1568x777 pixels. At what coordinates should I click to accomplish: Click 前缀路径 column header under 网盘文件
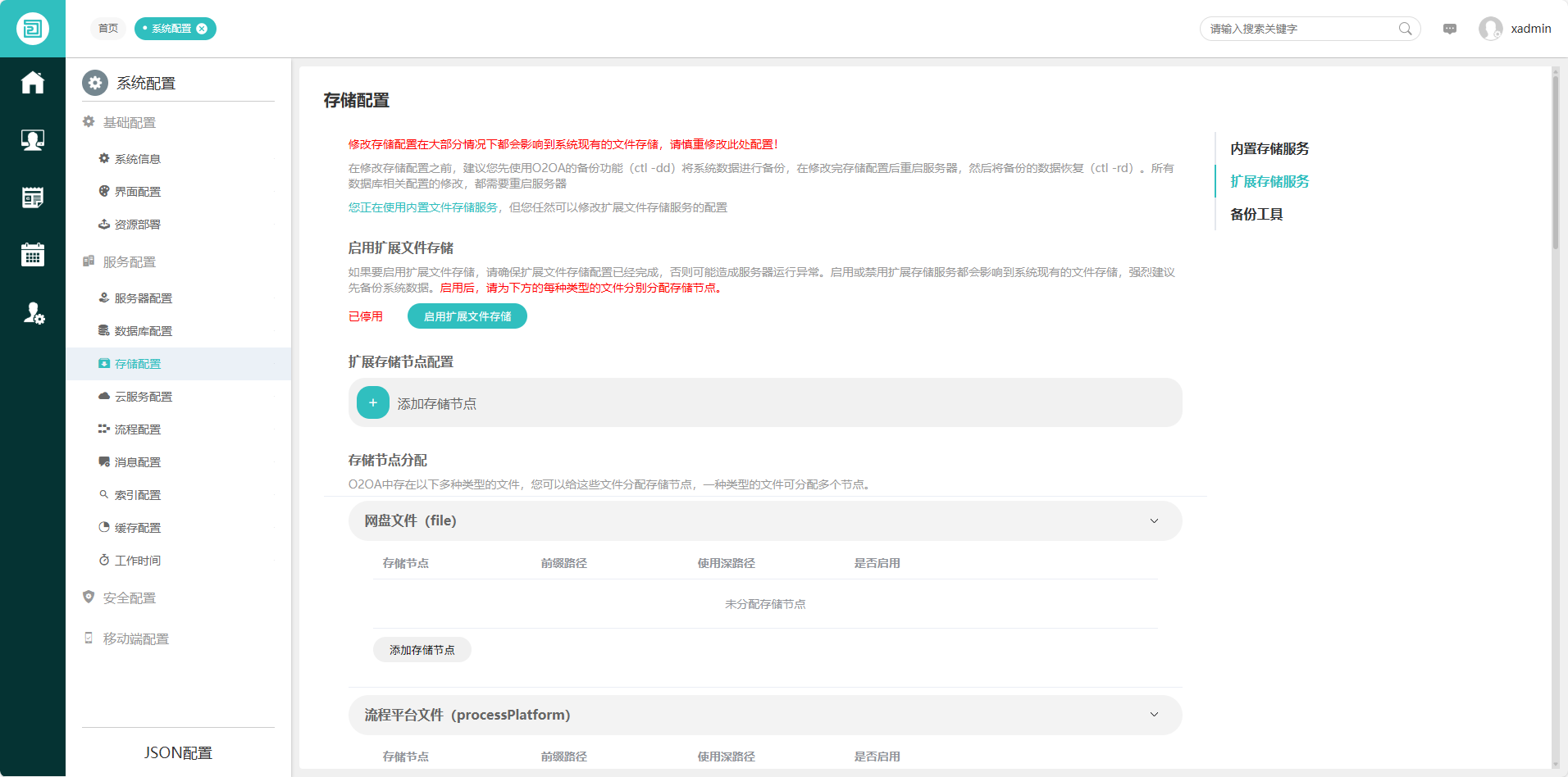tap(564, 563)
